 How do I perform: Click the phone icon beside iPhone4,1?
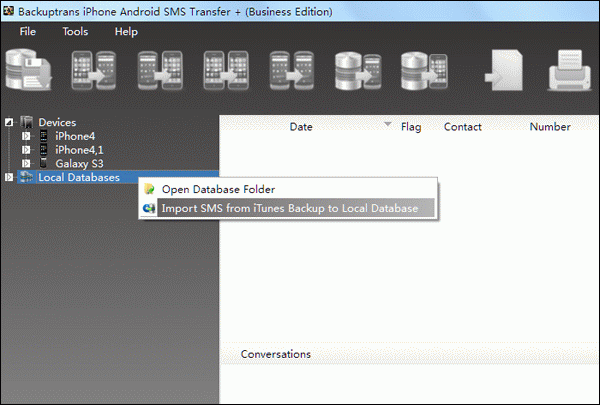44,150
